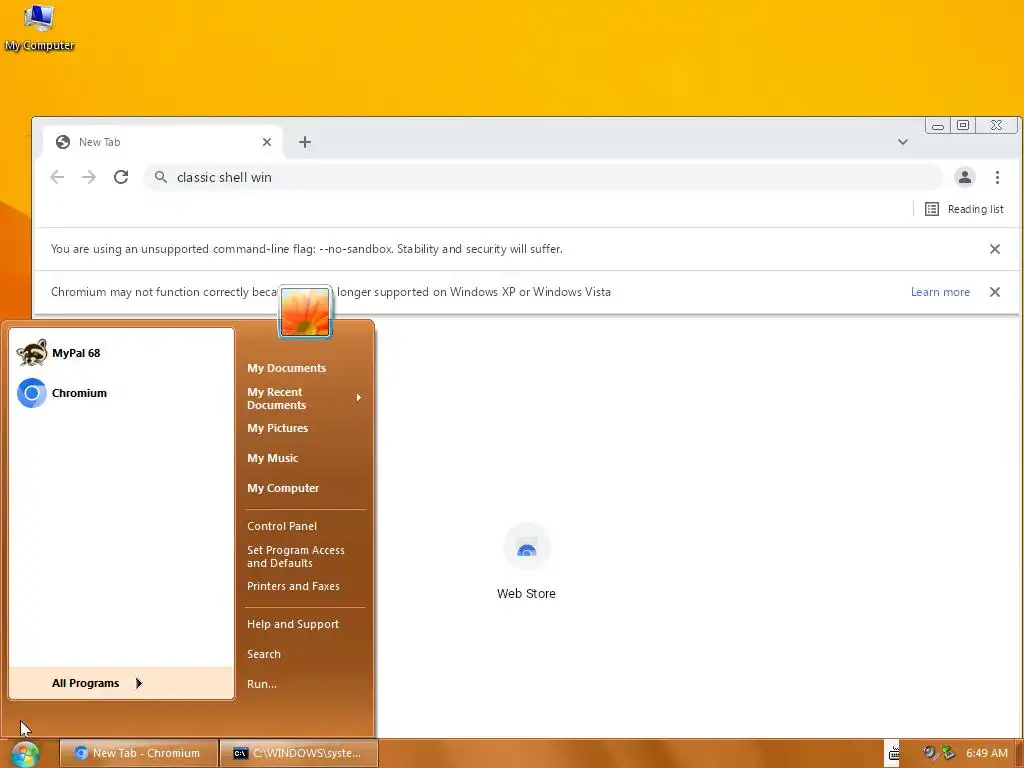Switch to New Tab - Chromium taskbar button

point(138,753)
